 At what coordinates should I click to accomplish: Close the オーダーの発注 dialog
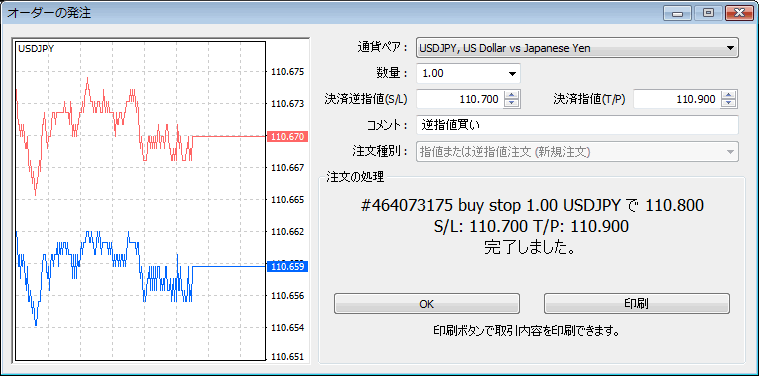click(739, 13)
